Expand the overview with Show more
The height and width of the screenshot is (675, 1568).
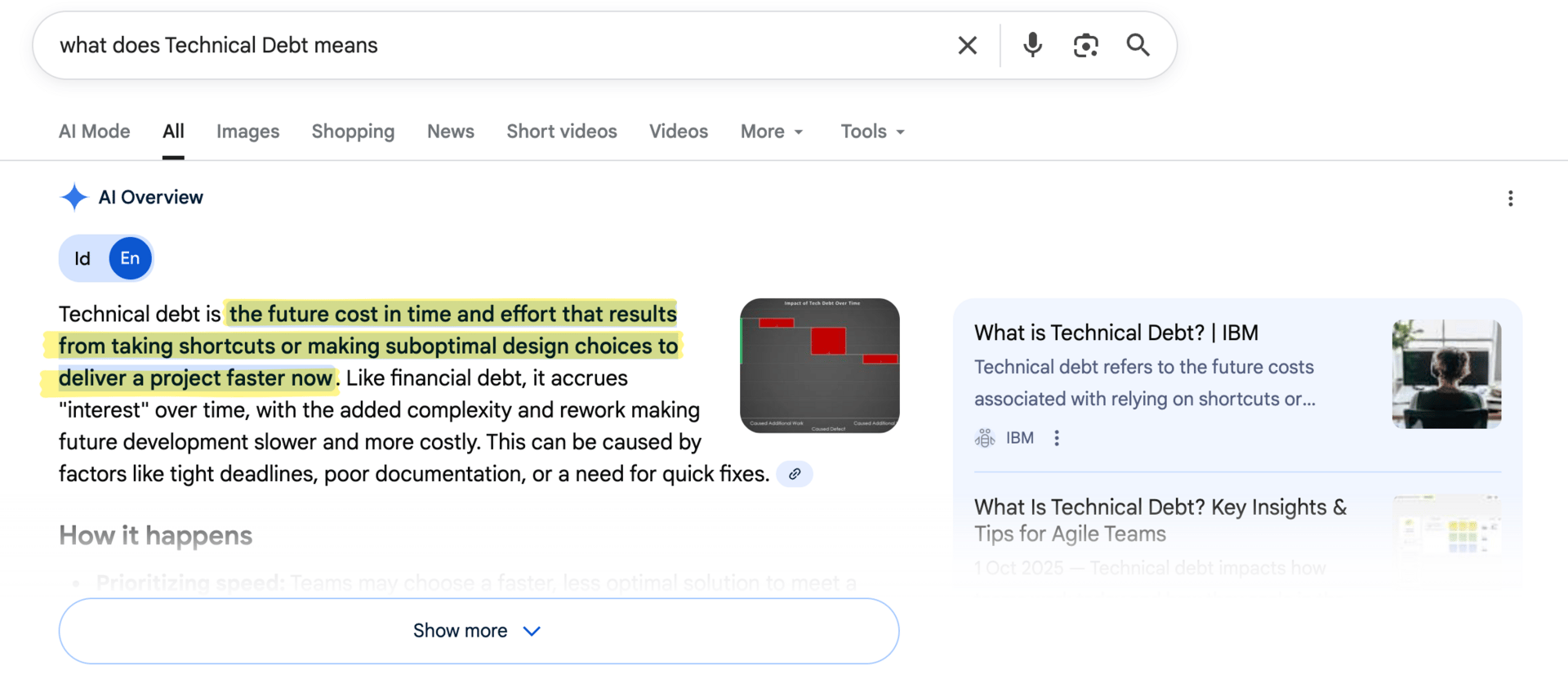coord(479,631)
